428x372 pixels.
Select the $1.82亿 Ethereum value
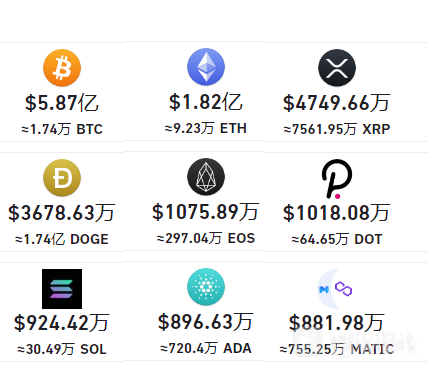pos(206,102)
